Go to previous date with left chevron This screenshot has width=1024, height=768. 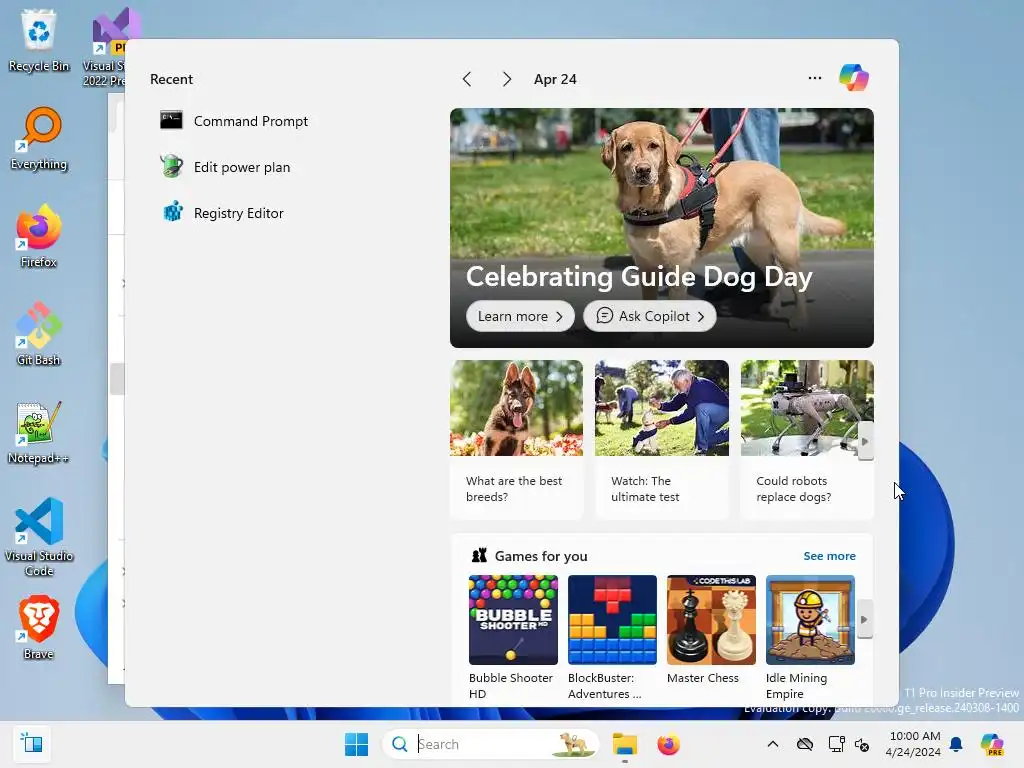466,79
